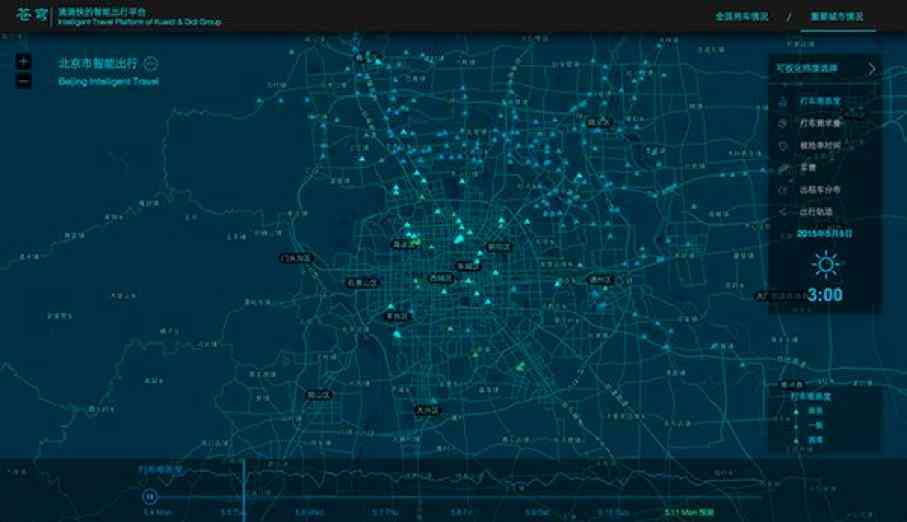Click 丰台区 district label on map
Viewport: 907px width, 522px height.
click(397, 316)
